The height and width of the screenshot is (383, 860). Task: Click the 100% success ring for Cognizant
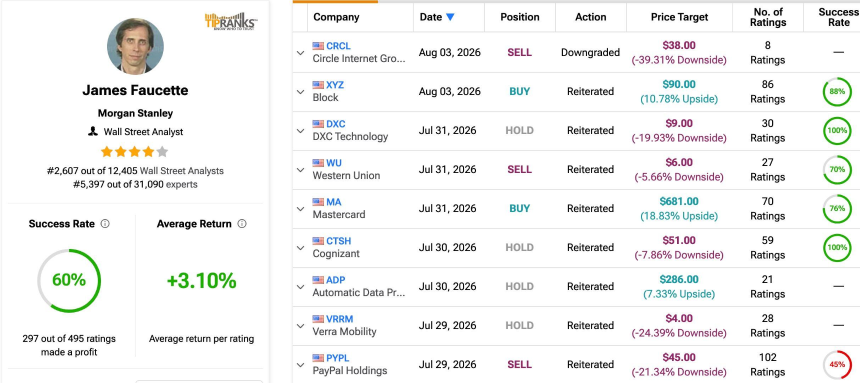click(x=837, y=247)
